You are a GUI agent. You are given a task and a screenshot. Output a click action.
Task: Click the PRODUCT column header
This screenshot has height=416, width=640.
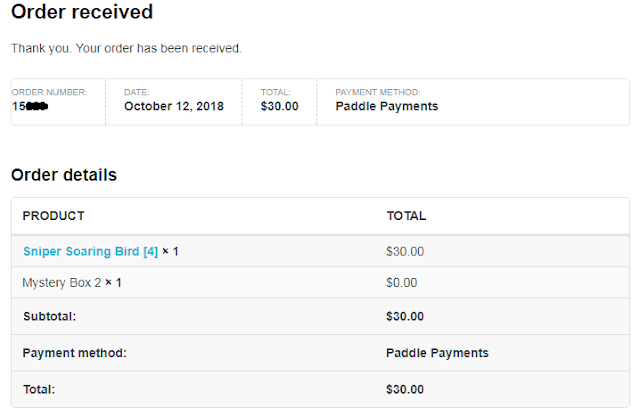coord(53,216)
